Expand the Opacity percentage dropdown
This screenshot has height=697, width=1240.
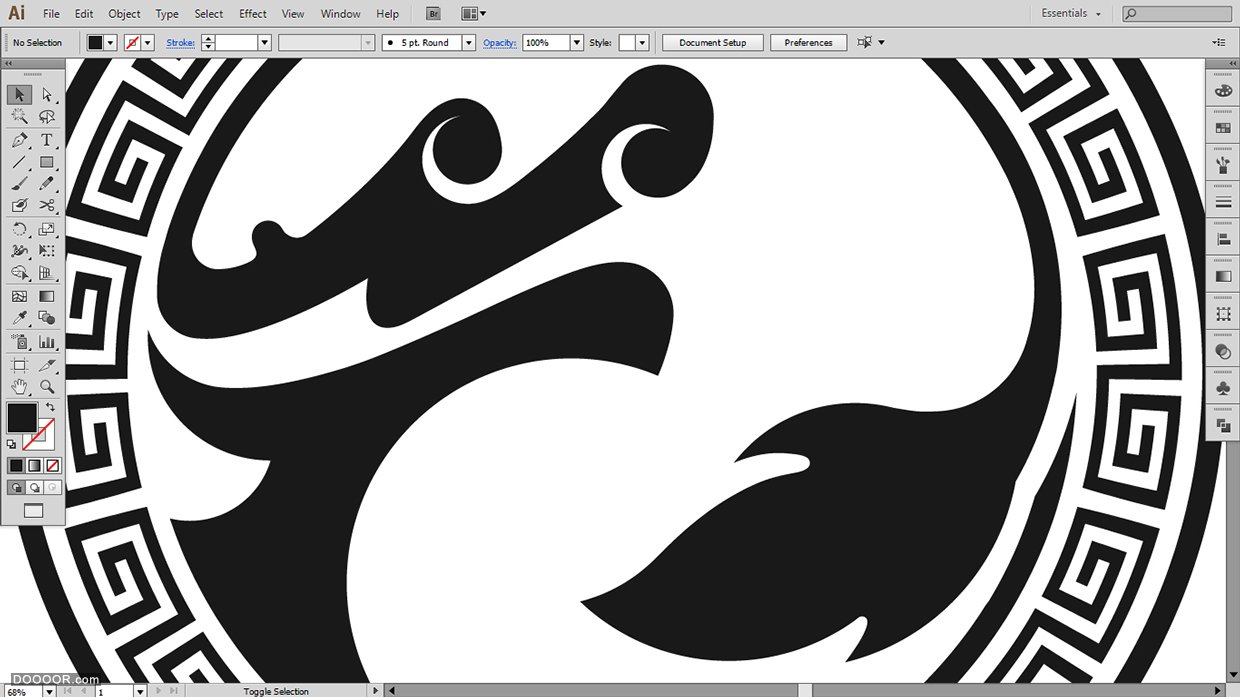pos(577,43)
